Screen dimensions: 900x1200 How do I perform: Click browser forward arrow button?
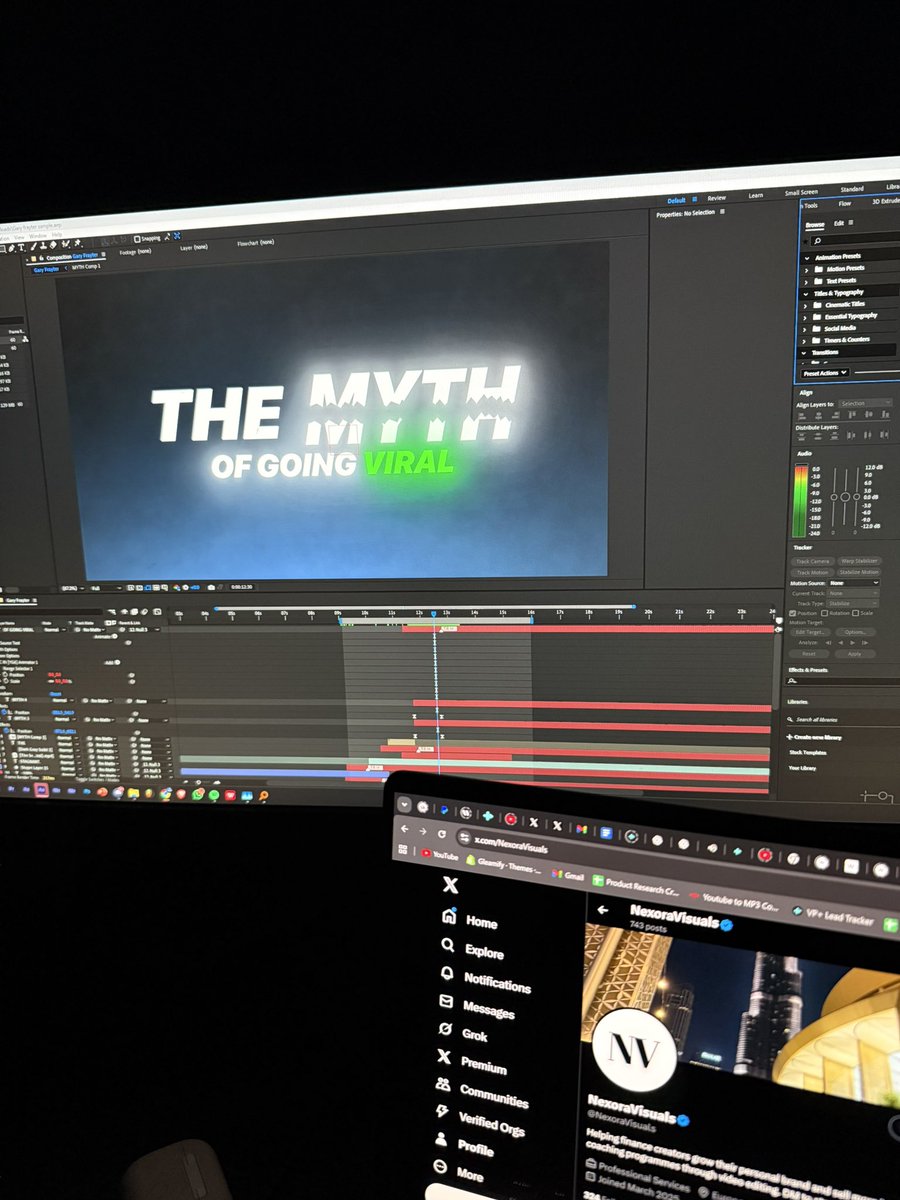(x=423, y=831)
